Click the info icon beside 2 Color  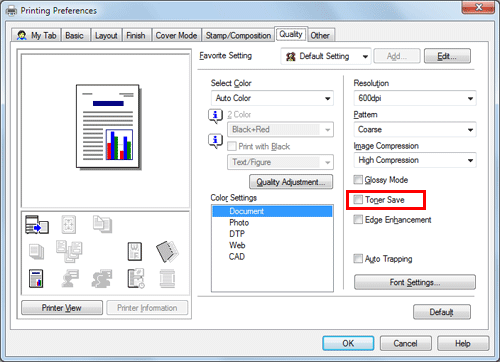click(215, 115)
